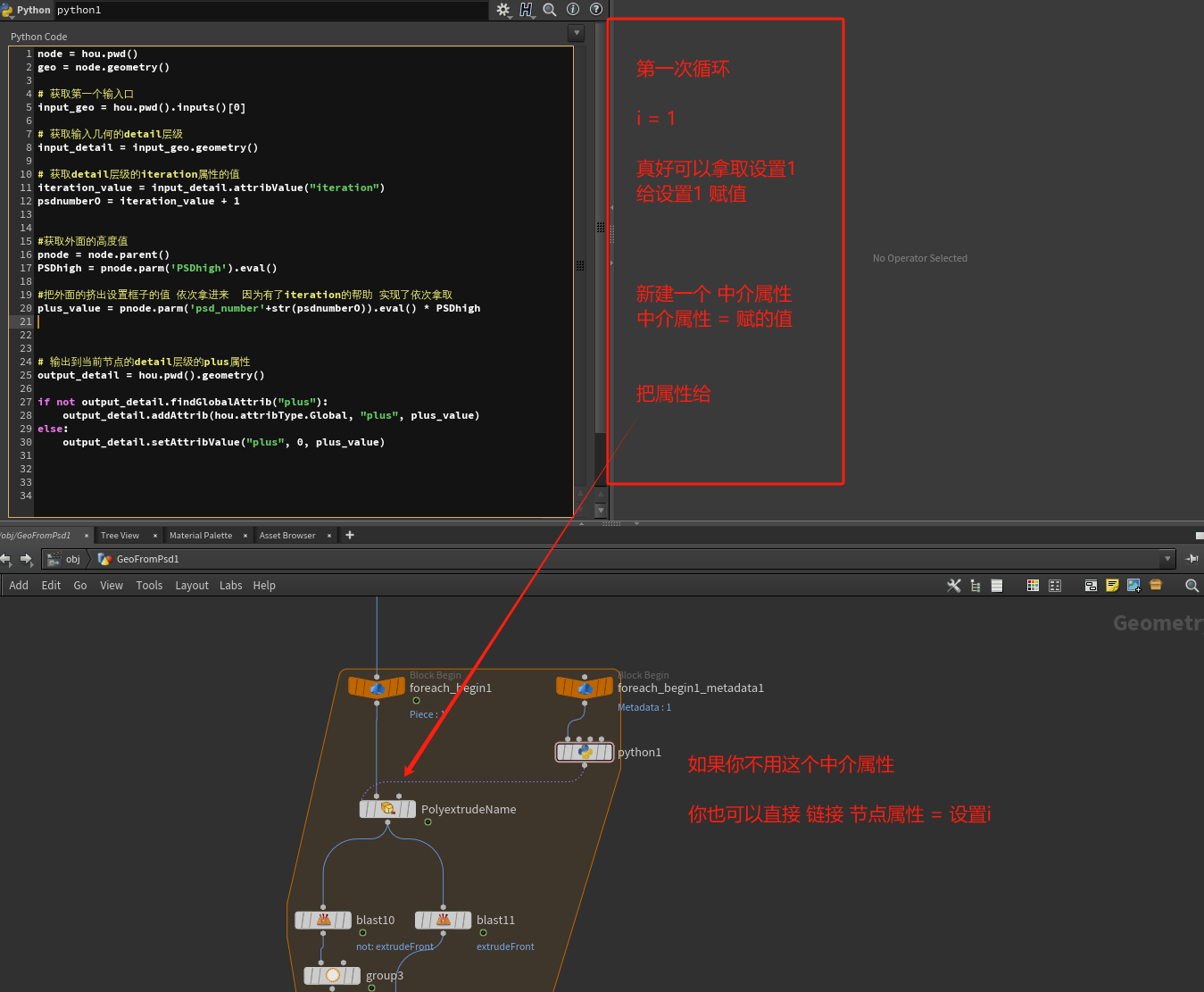Screen dimensions: 1204x992
Task: Open the parameter gear settings menu
Action: pyautogui.click(x=503, y=10)
